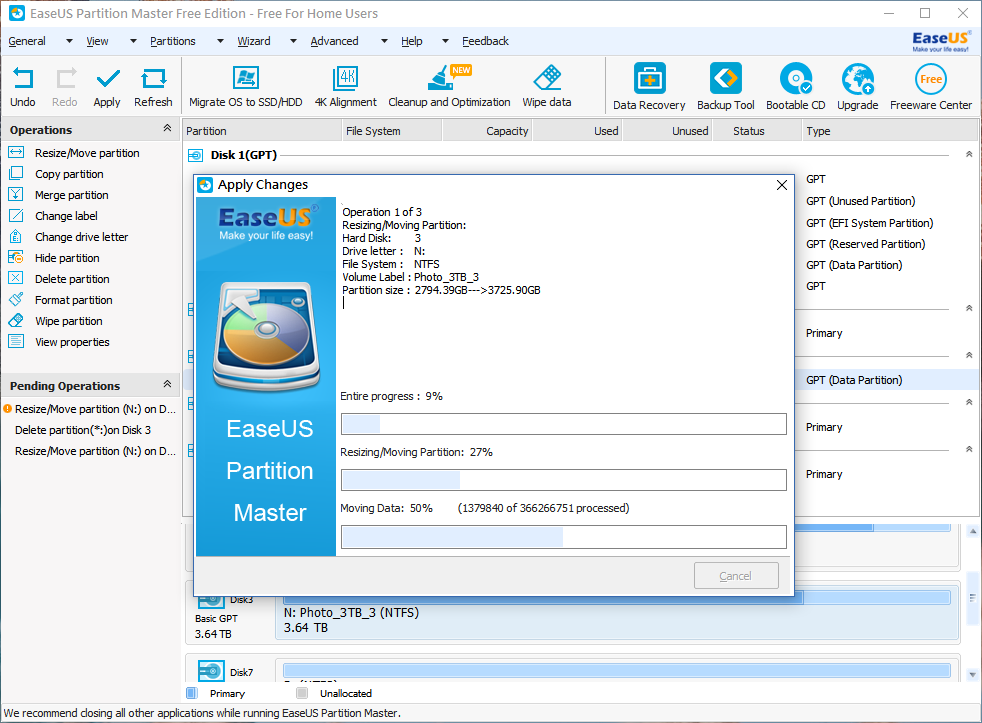982x723 pixels.
Task: Click the Merge partition operation icon
Action: (16, 195)
